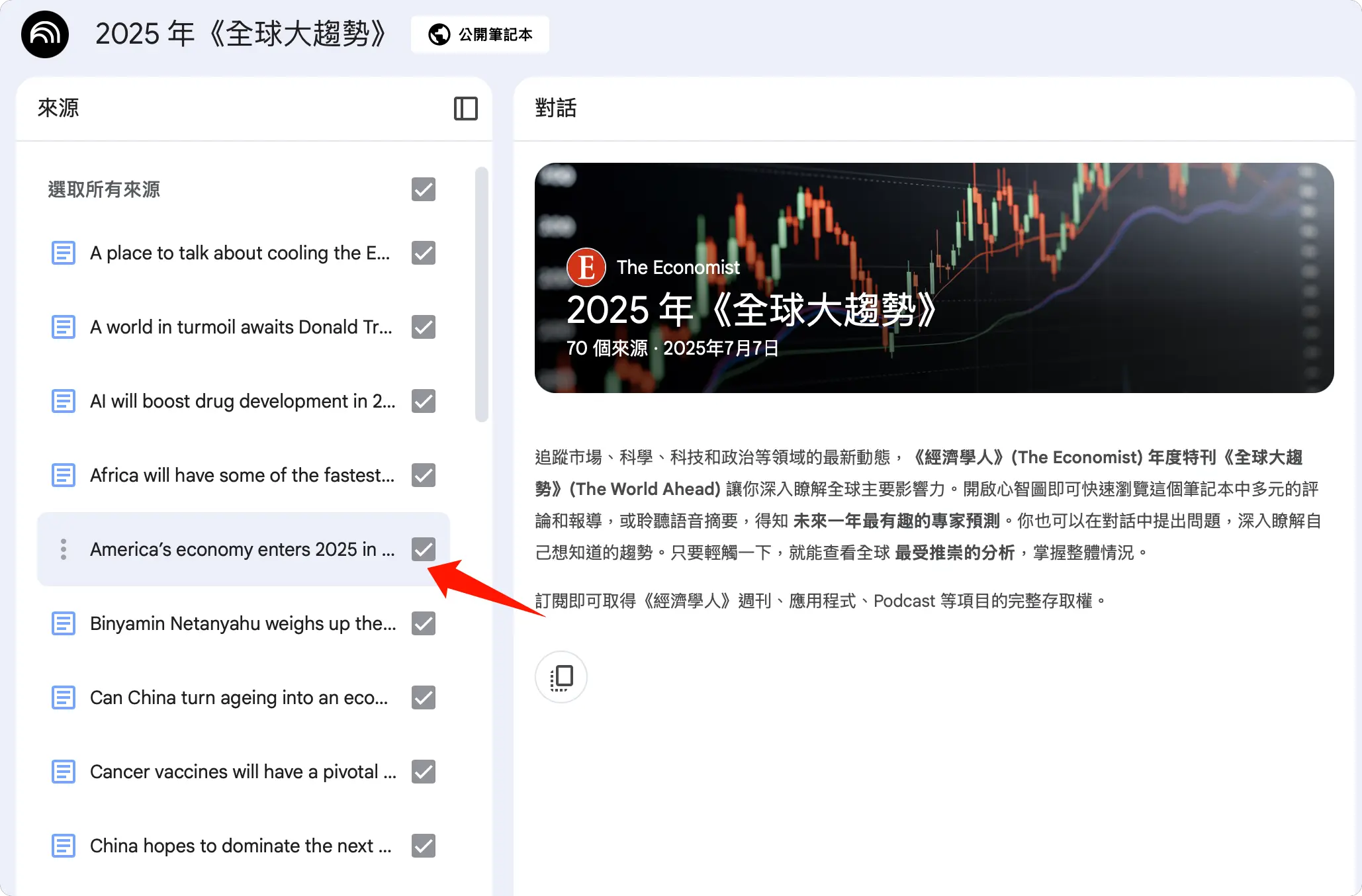Screen dimensions: 1362x896
Task: Click the NotebookLM logo icon
Action: (45, 34)
